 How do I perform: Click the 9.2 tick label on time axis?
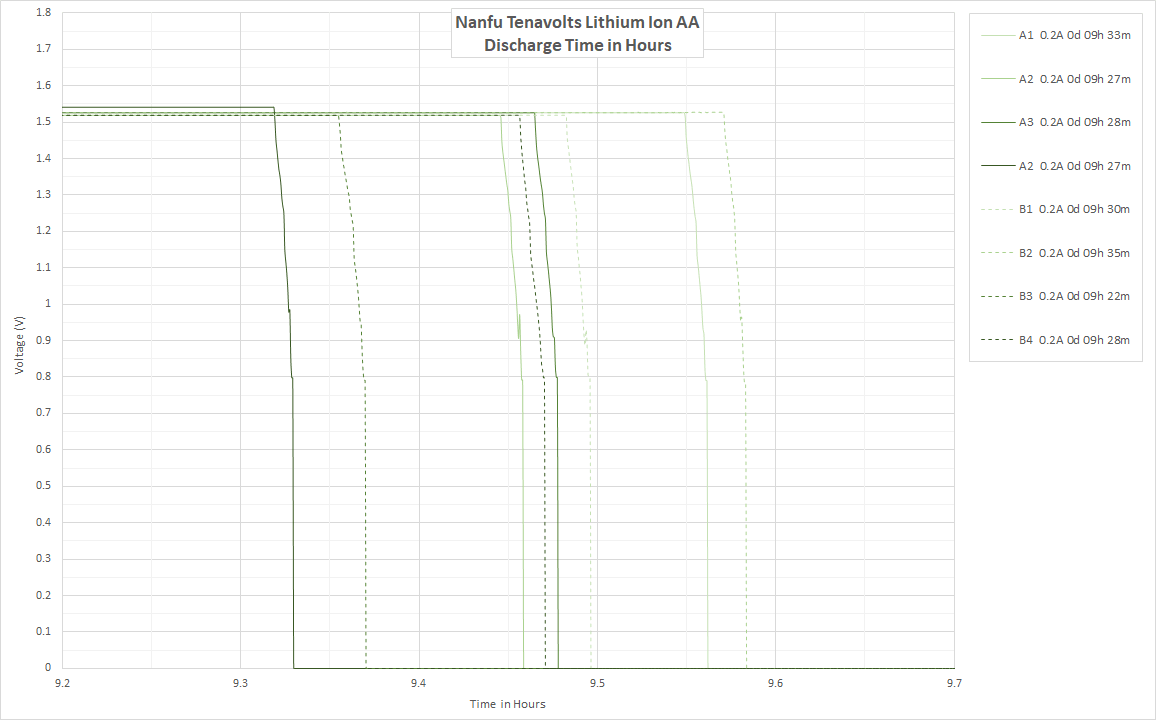(x=62, y=683)
